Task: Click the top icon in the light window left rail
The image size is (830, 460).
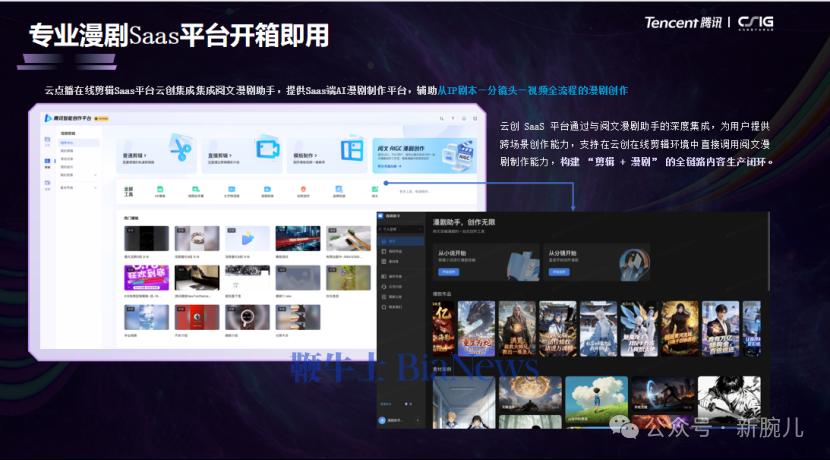Action: point(47,141)
